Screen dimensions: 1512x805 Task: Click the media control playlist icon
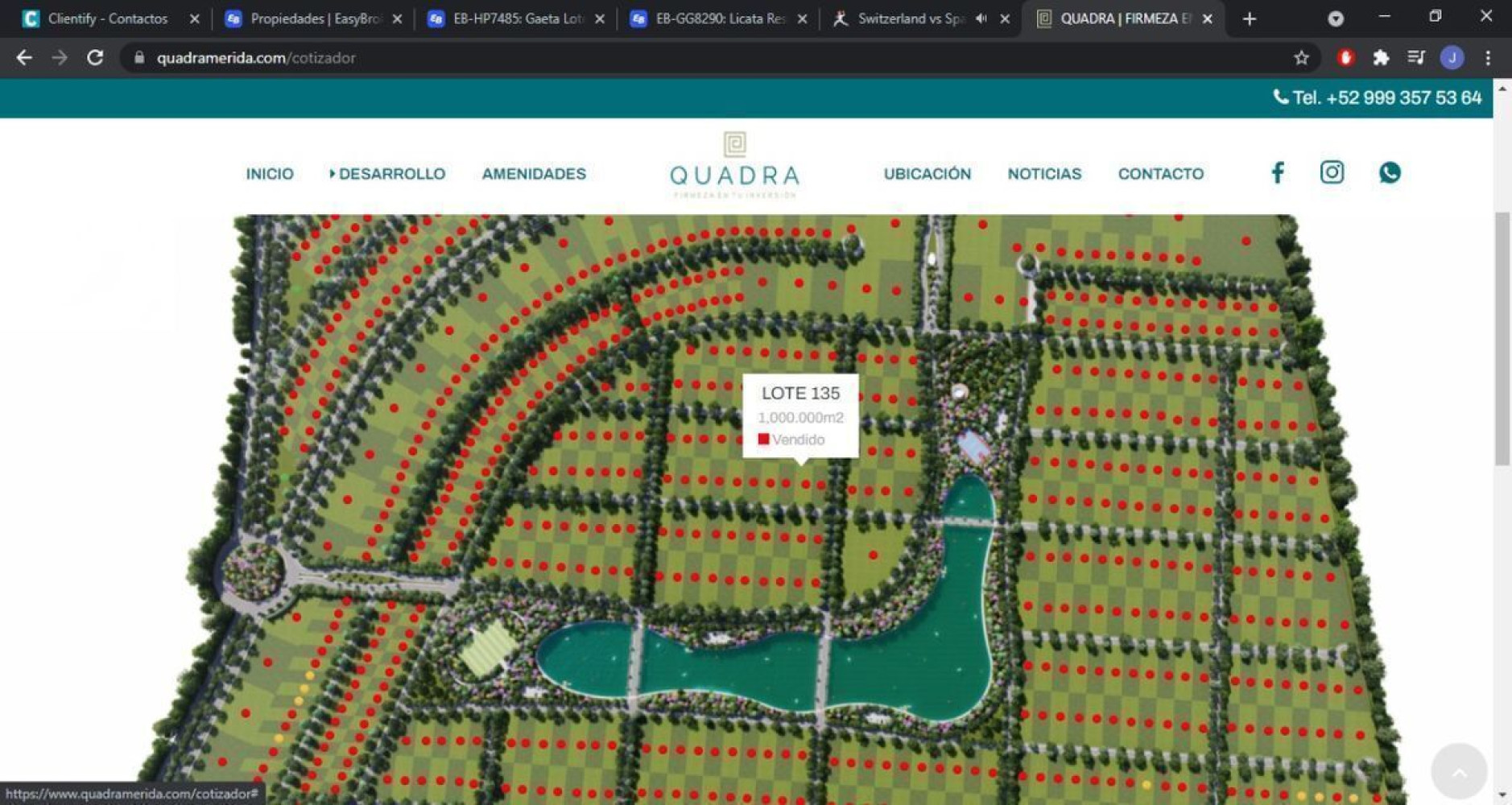(x=1416, y=58)
